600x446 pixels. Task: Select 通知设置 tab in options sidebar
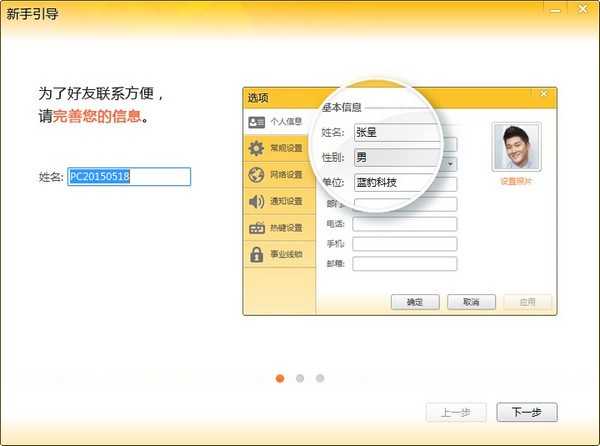[x=279, y=201]
